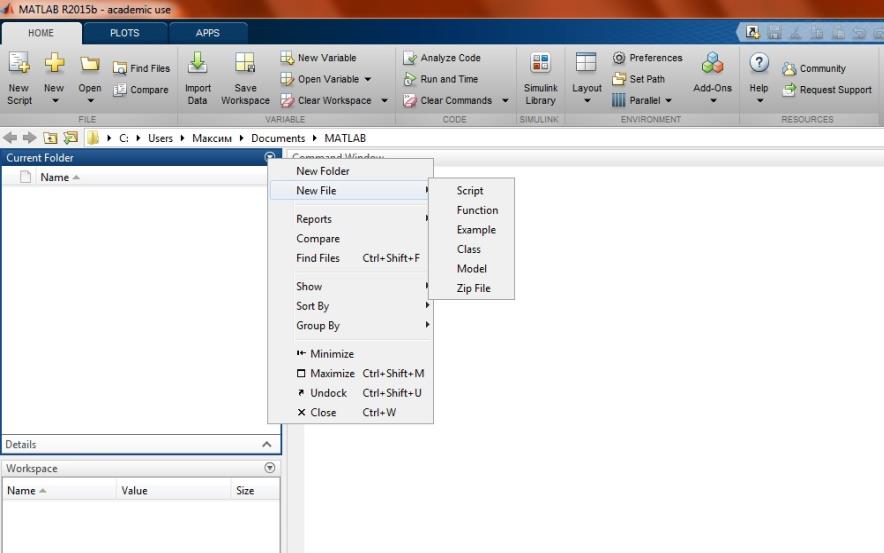This screenshot has height=553, width=884.
Task: Open the Reports submenu
Action: 351,219
